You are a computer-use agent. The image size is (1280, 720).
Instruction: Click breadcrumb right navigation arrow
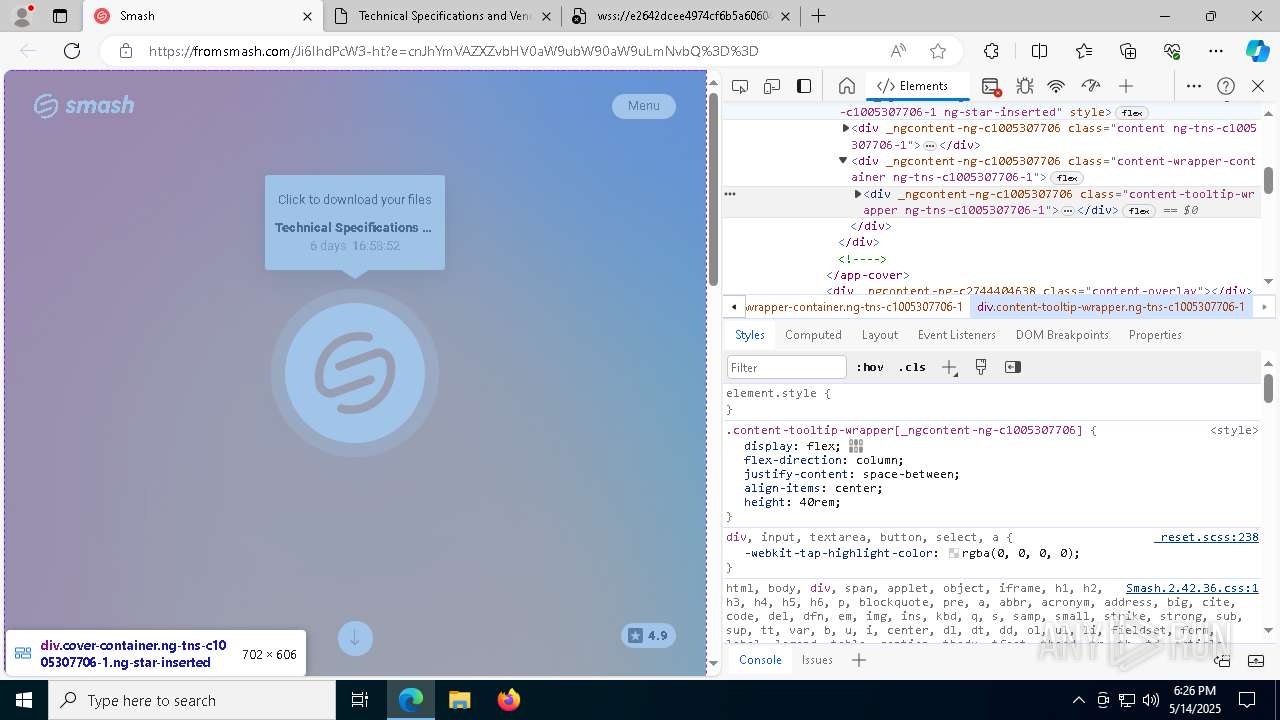1264,307
